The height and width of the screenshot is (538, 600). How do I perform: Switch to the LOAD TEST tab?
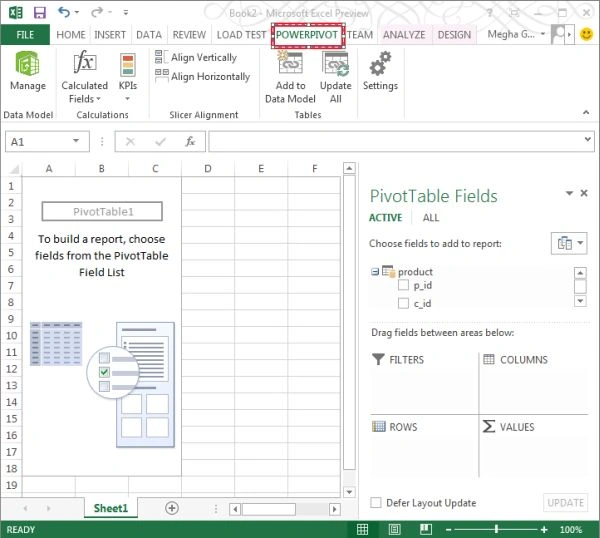(241, 35)
